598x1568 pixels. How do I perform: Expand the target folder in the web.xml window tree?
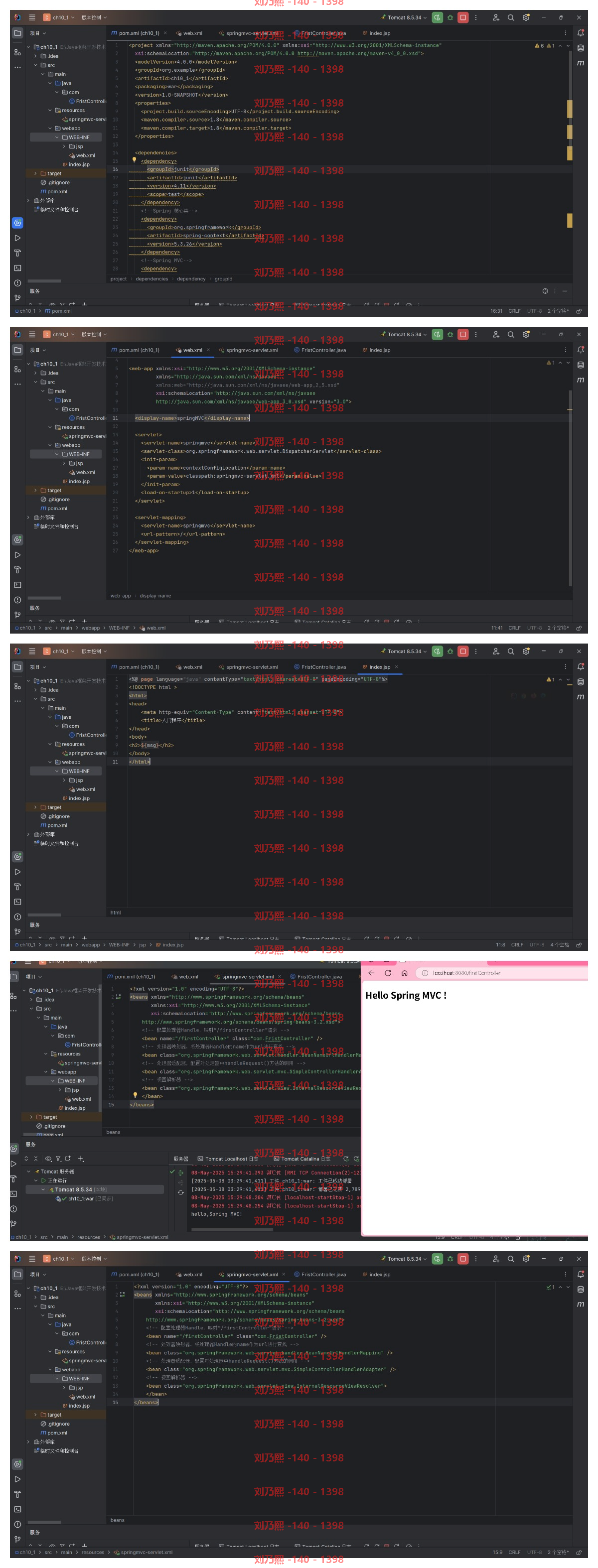(35, 491)
